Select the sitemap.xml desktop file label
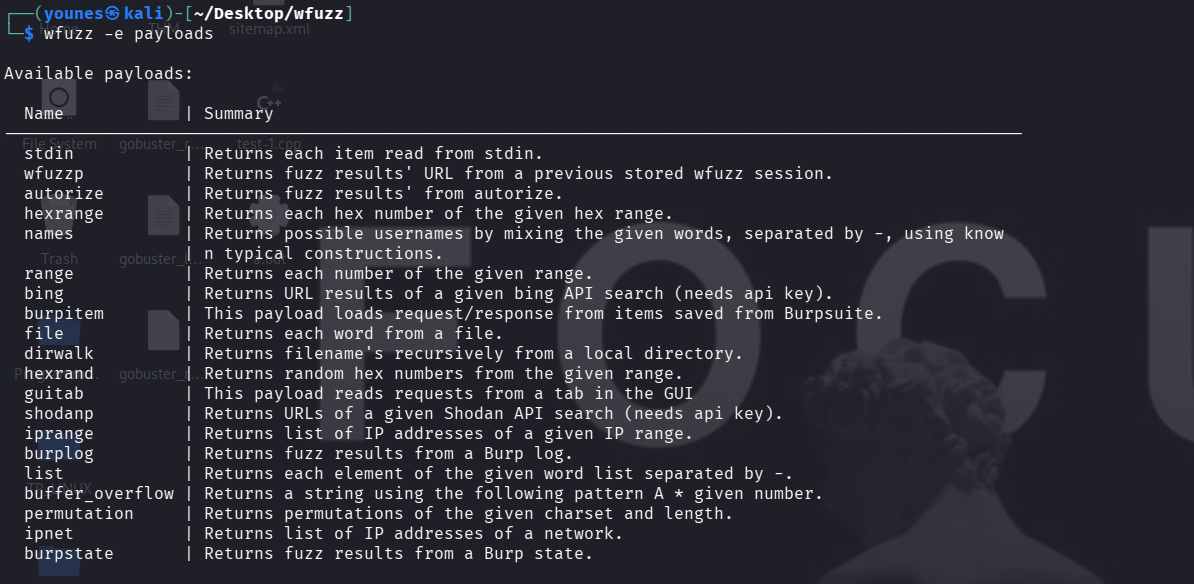 [x=269, y=29]
